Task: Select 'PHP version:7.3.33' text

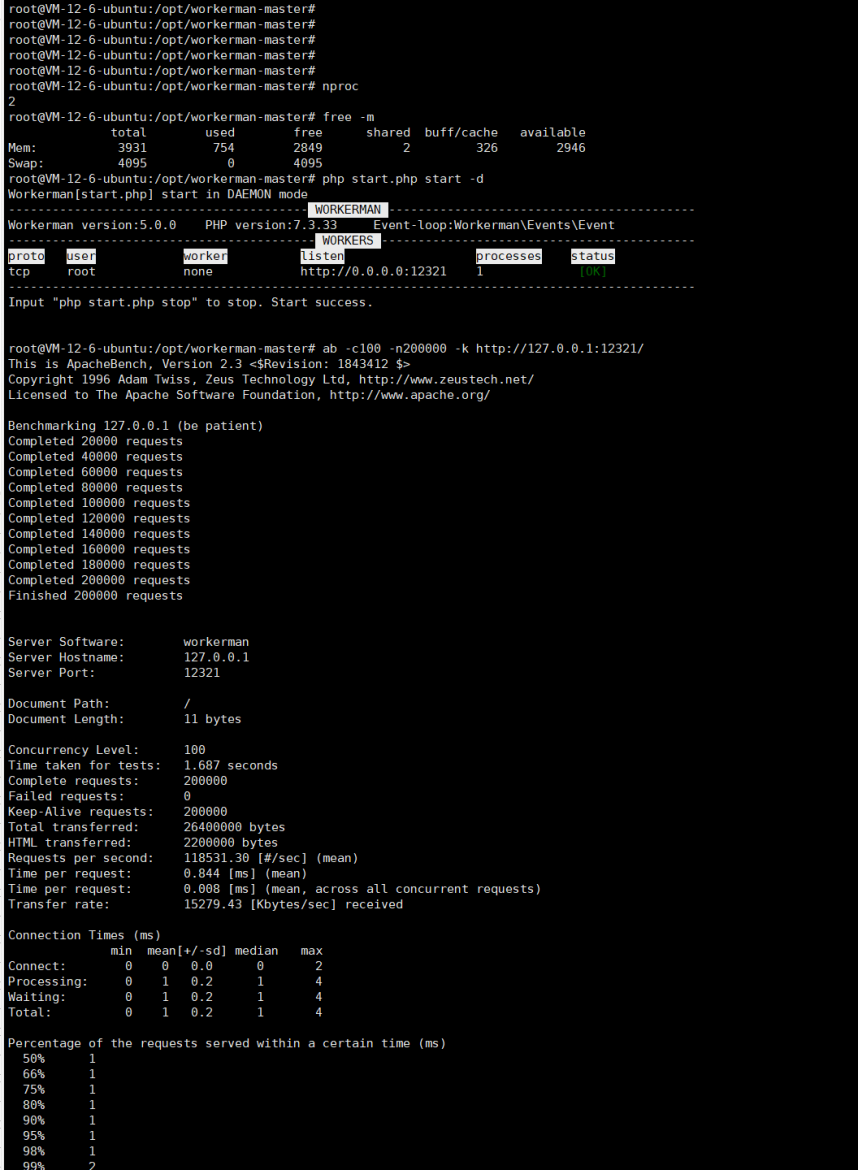Action: tap(271, 225)
